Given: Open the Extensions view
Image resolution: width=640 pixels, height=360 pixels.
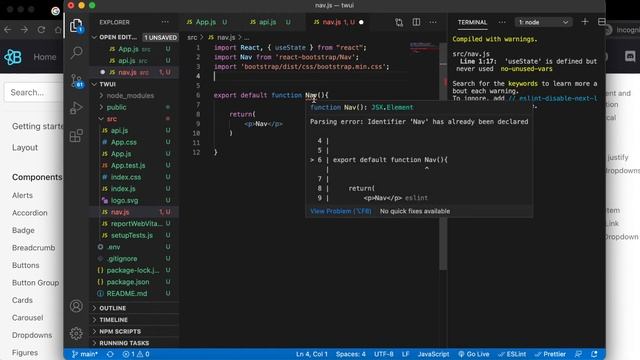Looking at the screenshot, I should (x=76, y=136).
